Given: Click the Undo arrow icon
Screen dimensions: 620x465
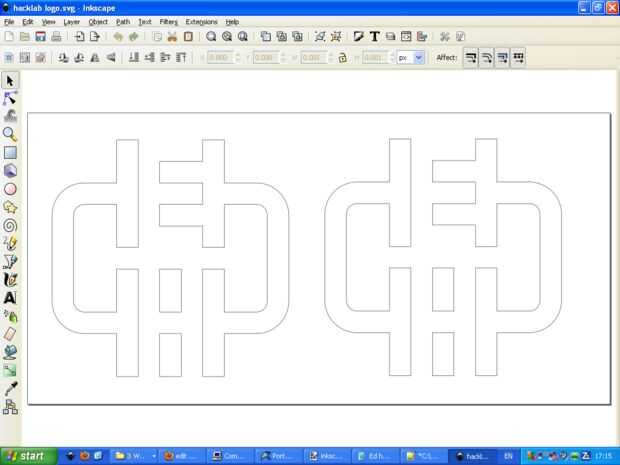Looking at the screenshot, I should [x=118, y=37].
